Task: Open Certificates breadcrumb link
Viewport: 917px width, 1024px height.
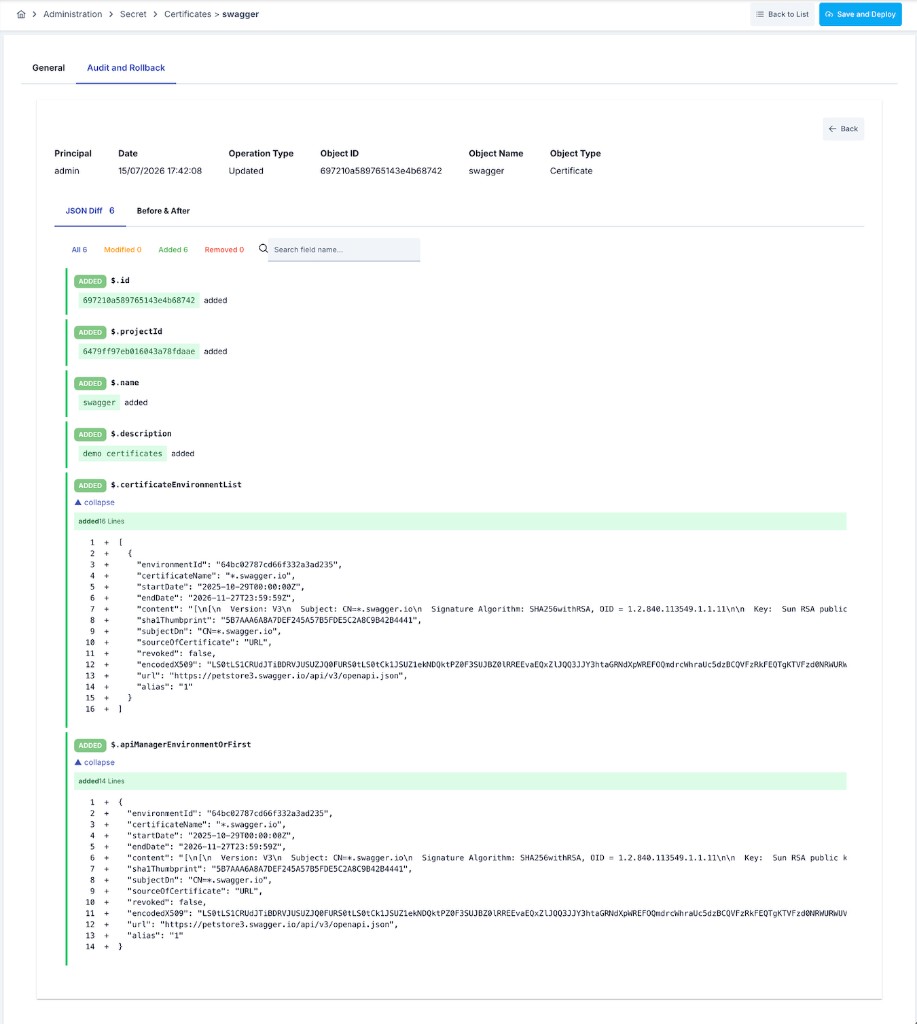Action: click(x=187, y=14)
